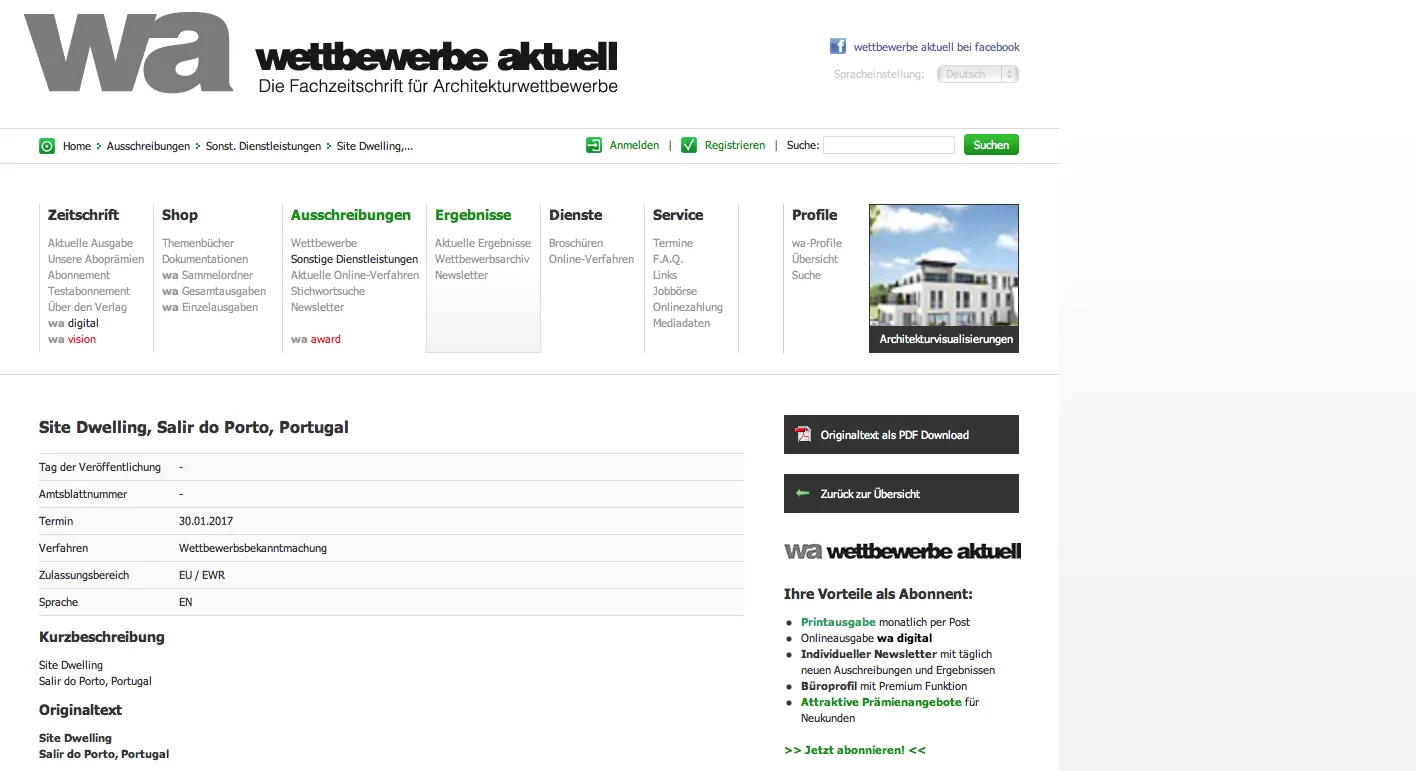Image resolution: width=1416 pixels, height=771 pixels.
Task: Click the Suchen button
Action: click(x=991, y=145)
